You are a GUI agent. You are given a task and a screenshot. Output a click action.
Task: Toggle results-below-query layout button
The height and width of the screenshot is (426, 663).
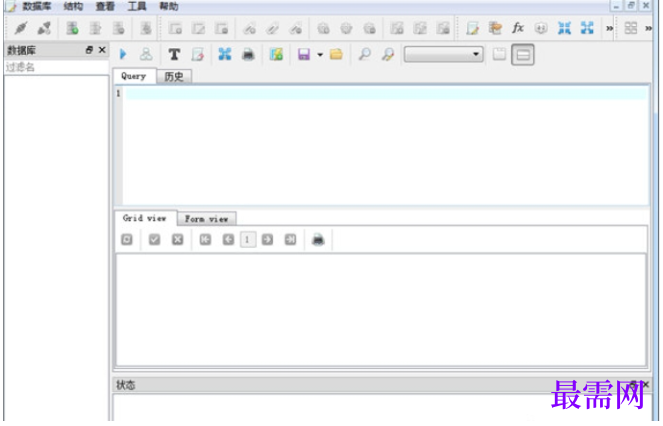pyautogui.click(x=523, y=55)
